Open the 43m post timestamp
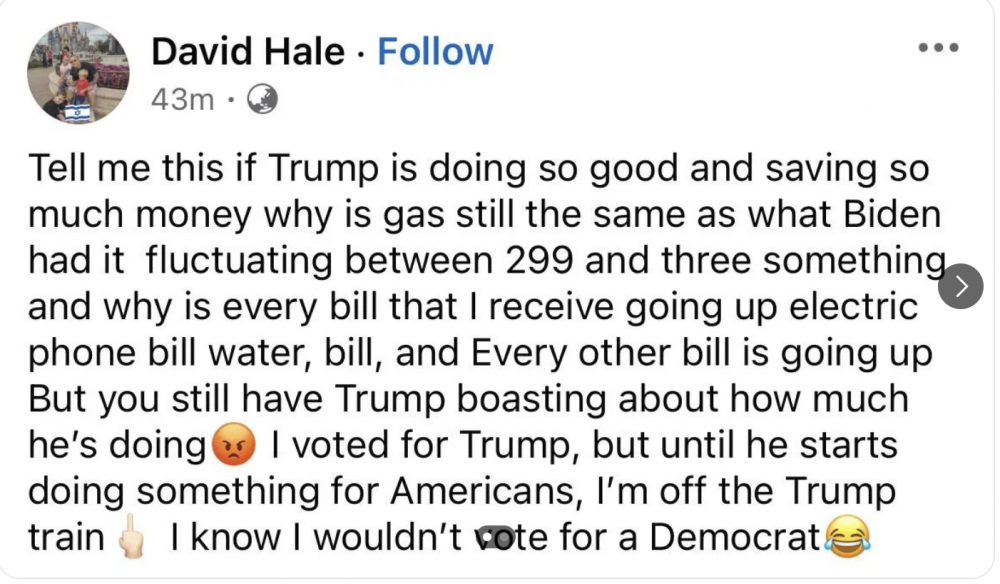This screenshot has height=584, width=1000. [183, 99]
